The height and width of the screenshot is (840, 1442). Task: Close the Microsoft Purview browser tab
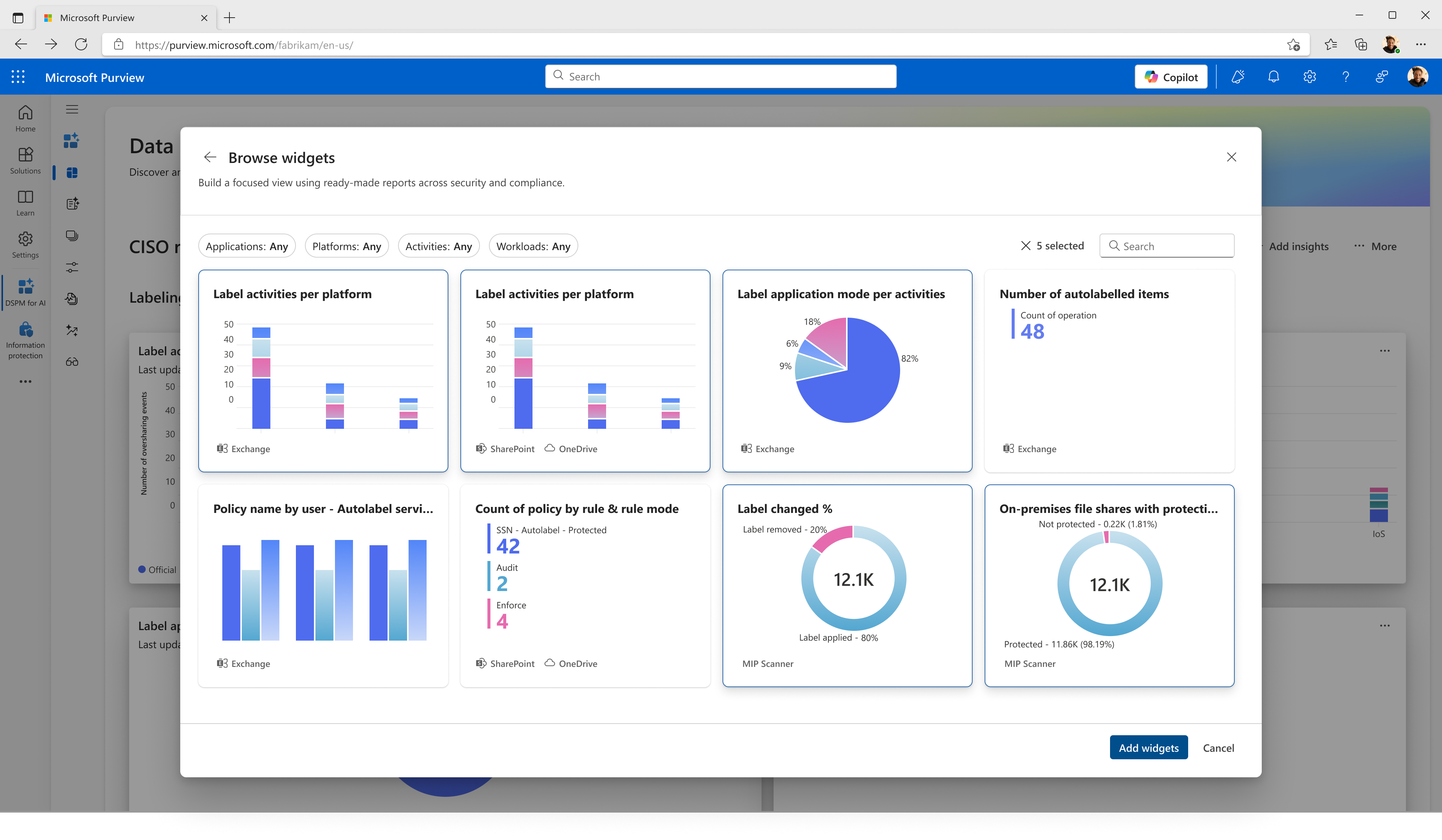click(x=204, y=18)
